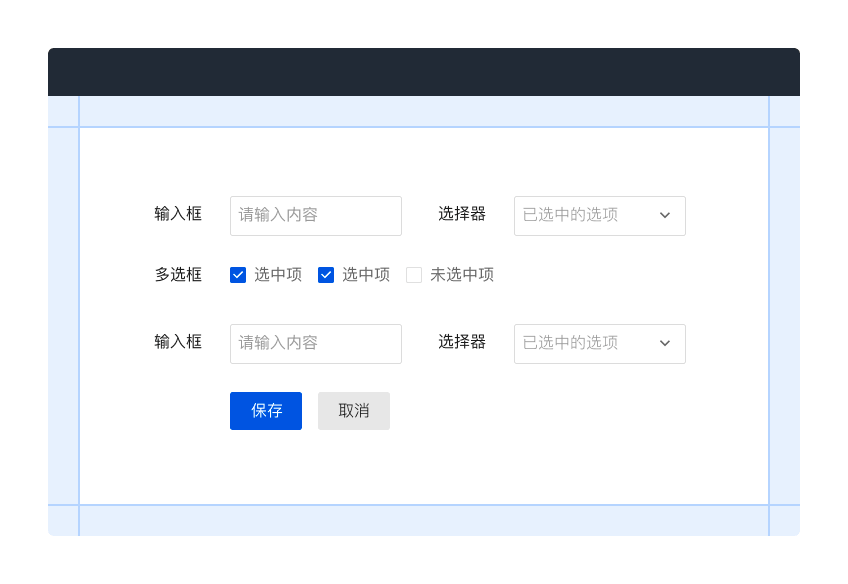
Task: Click the chevron arrow in the second 选择器
Action: pos(665,343)
